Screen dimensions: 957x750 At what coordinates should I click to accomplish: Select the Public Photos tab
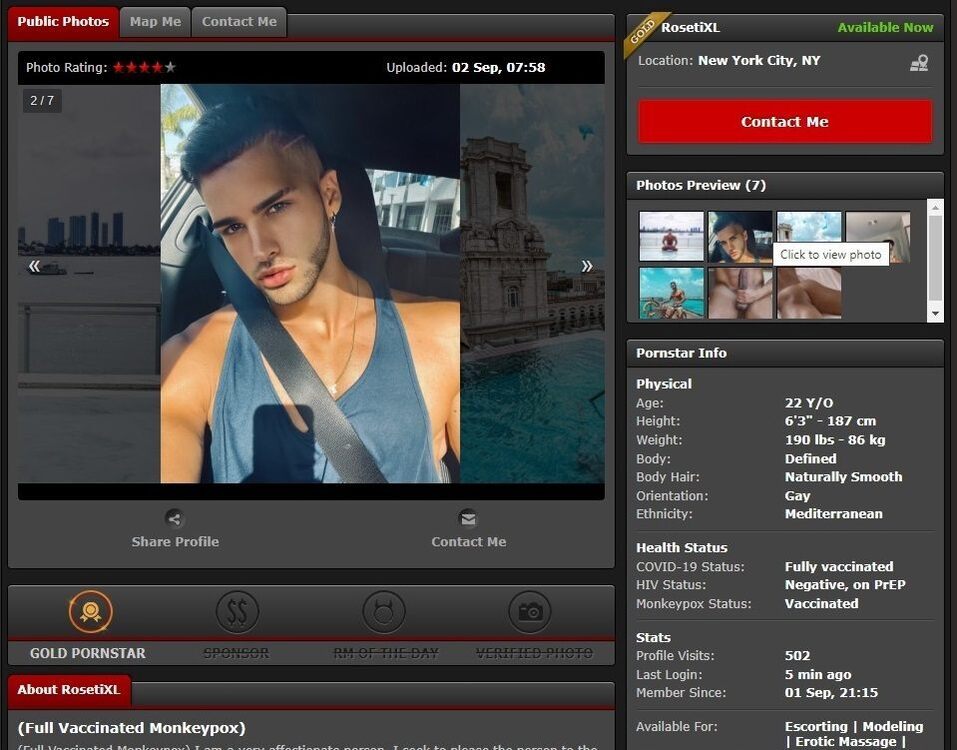click(63, 22)
